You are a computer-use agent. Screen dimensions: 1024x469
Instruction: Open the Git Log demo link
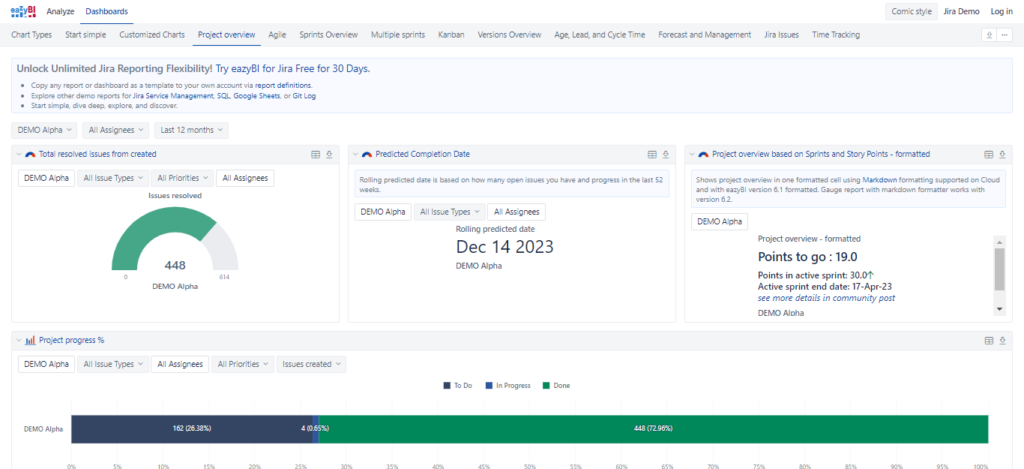(306, 95)
